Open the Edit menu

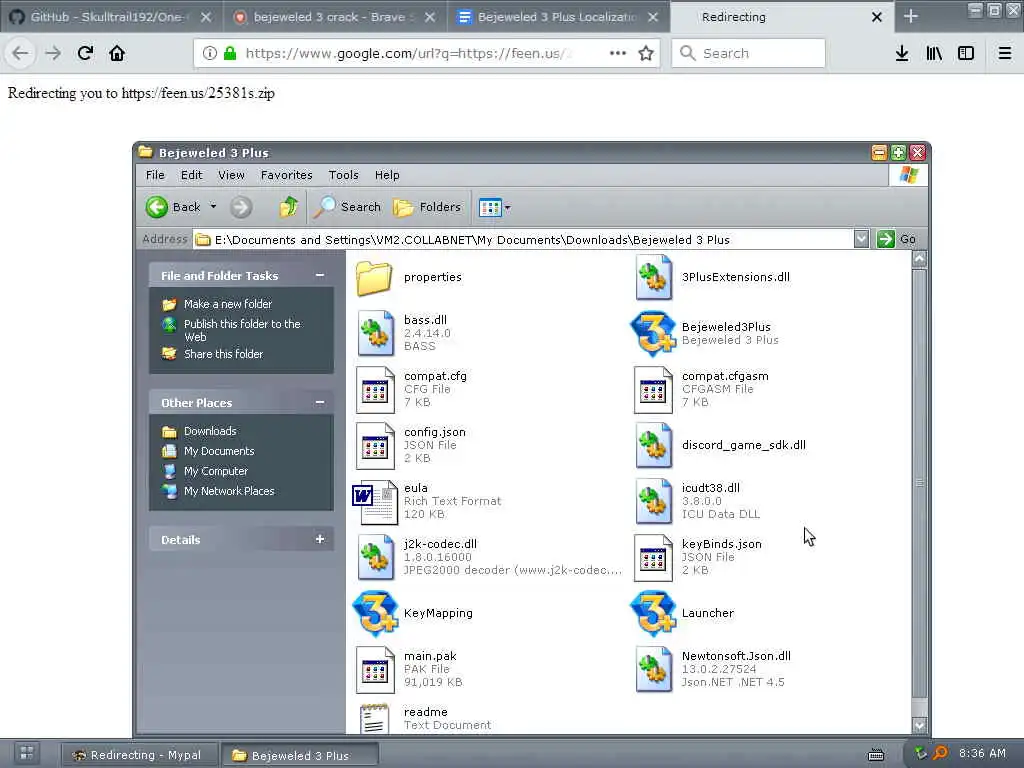pos(191,175)
